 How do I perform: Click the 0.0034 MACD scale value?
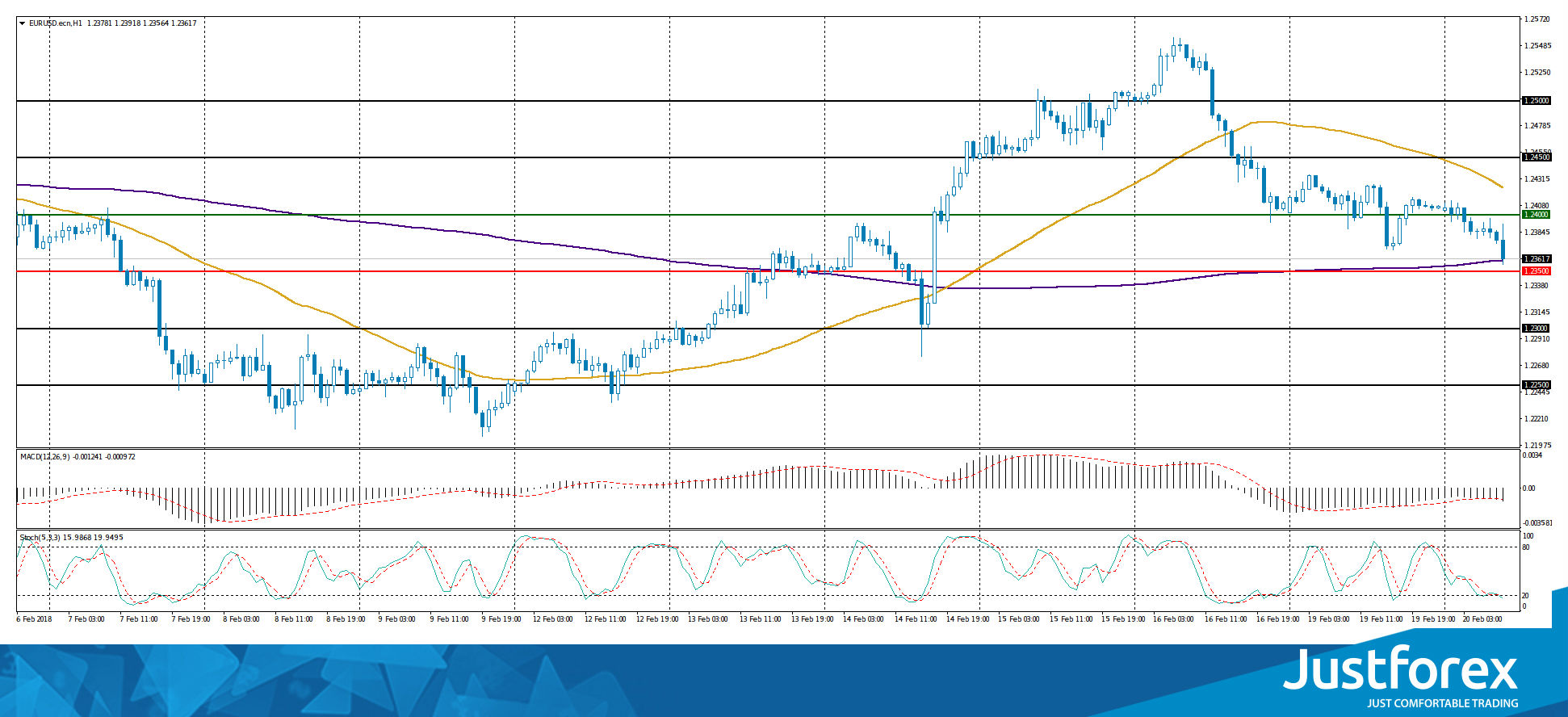[1532, 455]
